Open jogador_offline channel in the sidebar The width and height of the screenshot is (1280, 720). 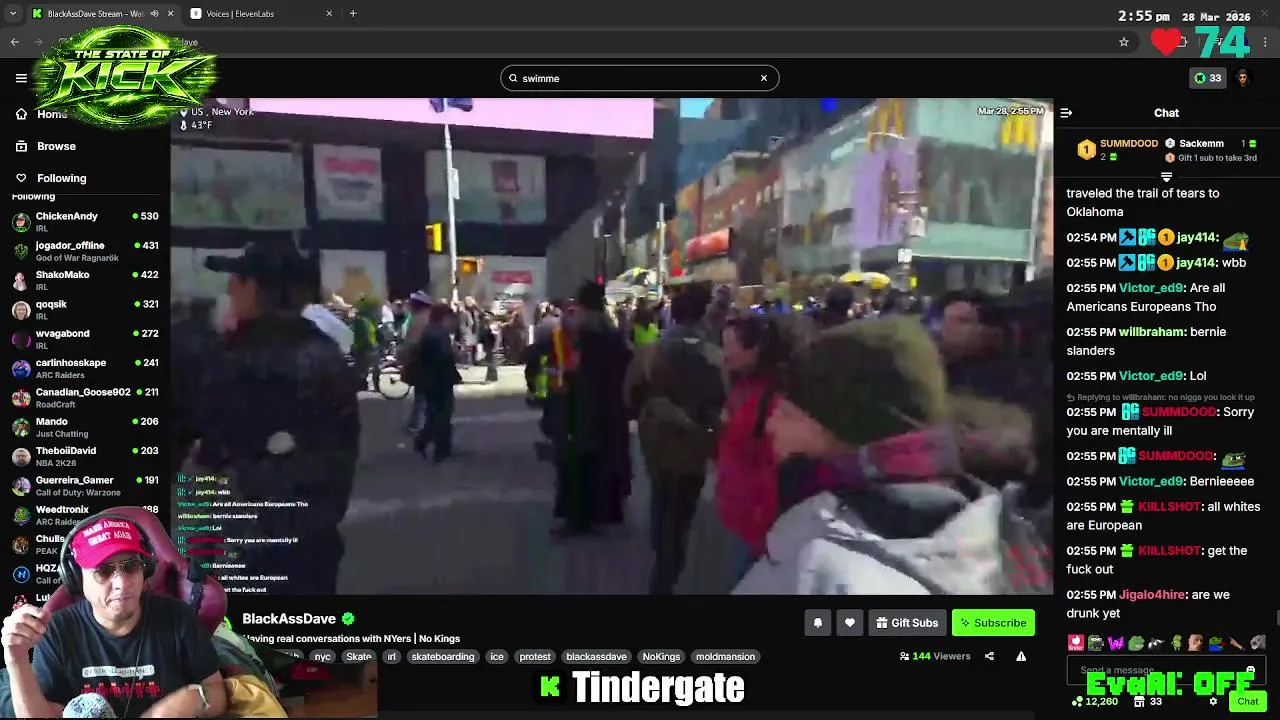pos(85,251)
